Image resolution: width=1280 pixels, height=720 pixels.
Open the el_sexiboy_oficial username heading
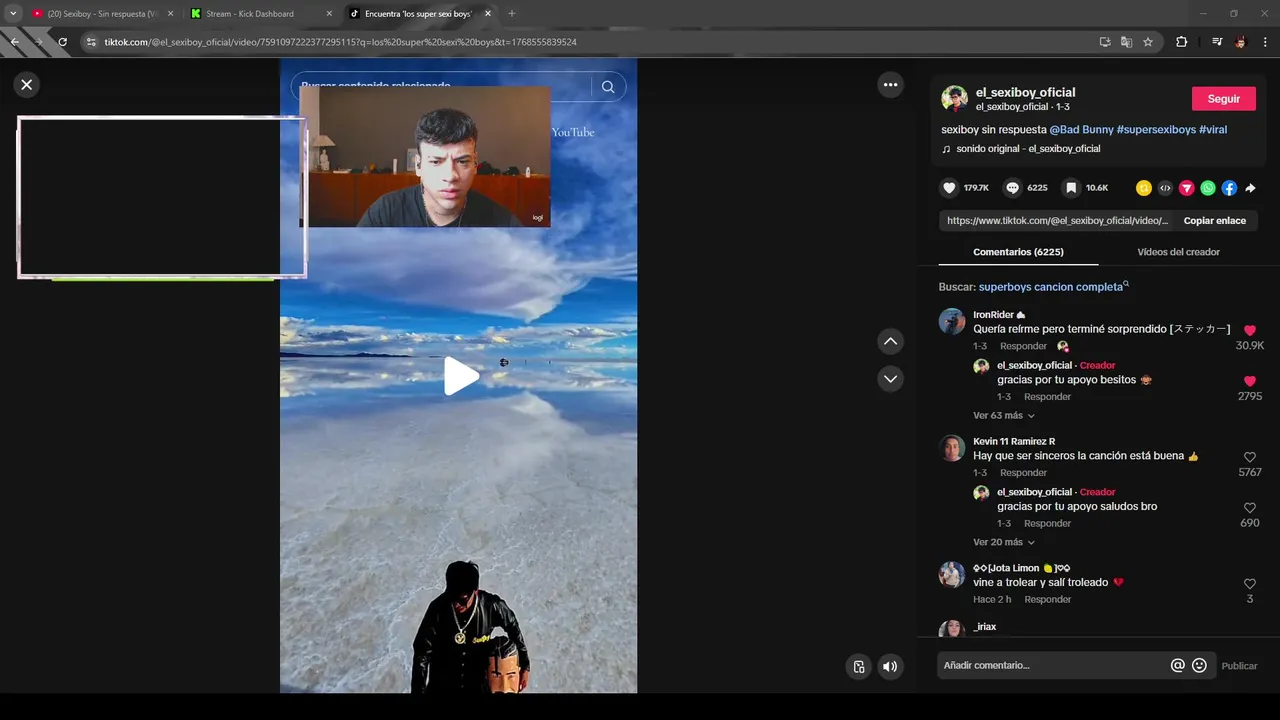pyautogui.click(x=1025, y=92)
